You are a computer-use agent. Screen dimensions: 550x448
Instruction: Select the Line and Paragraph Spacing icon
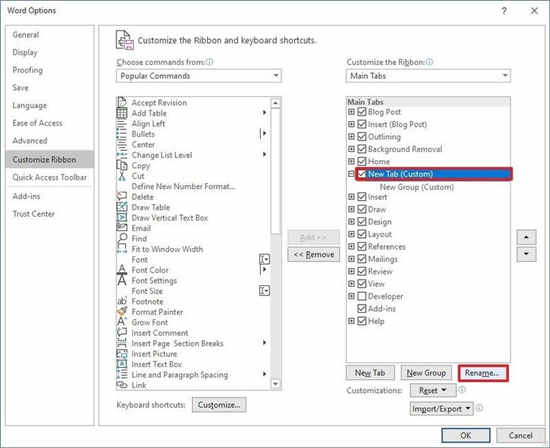click(122, 374)
